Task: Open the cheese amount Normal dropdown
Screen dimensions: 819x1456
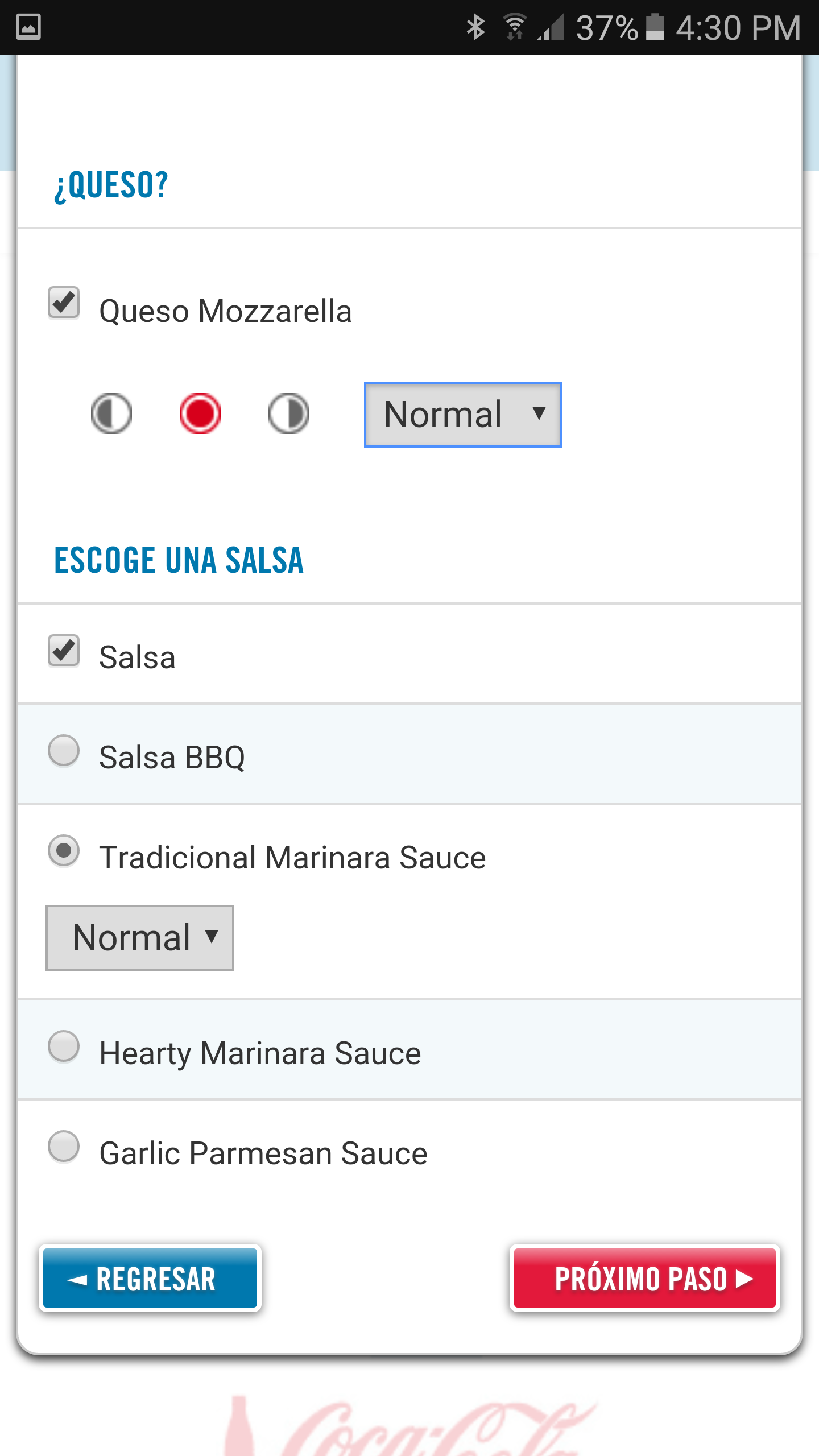Action: 462,415
